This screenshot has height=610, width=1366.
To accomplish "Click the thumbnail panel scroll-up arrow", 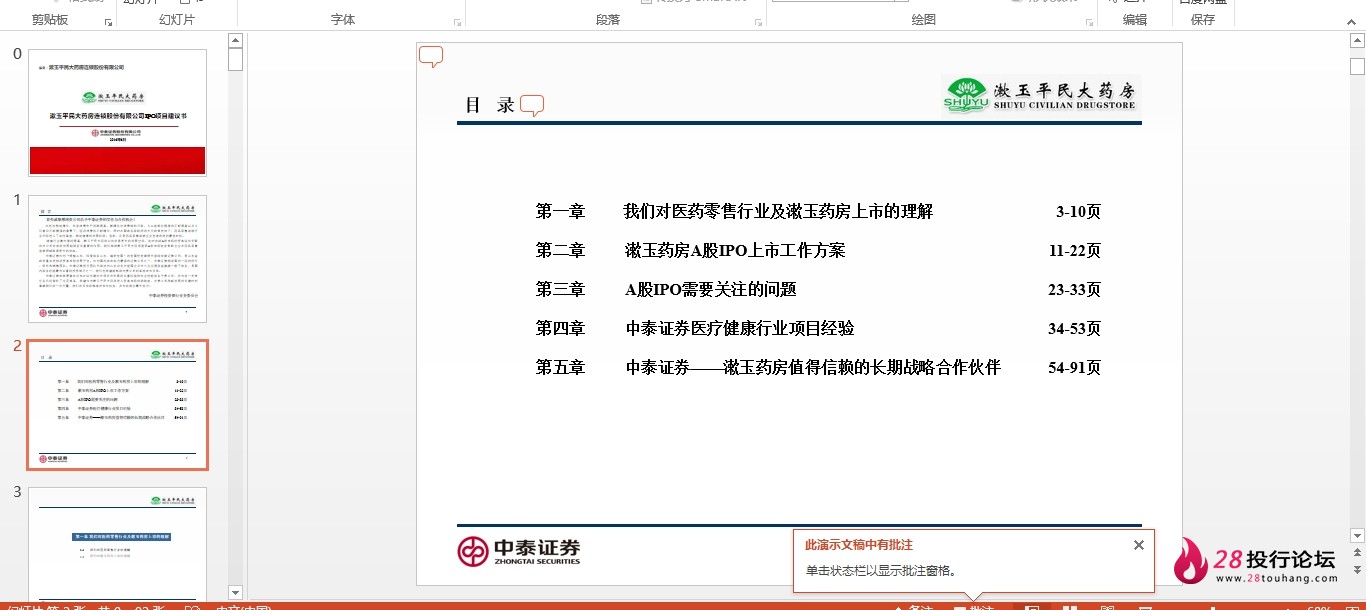I will point(235,41).
